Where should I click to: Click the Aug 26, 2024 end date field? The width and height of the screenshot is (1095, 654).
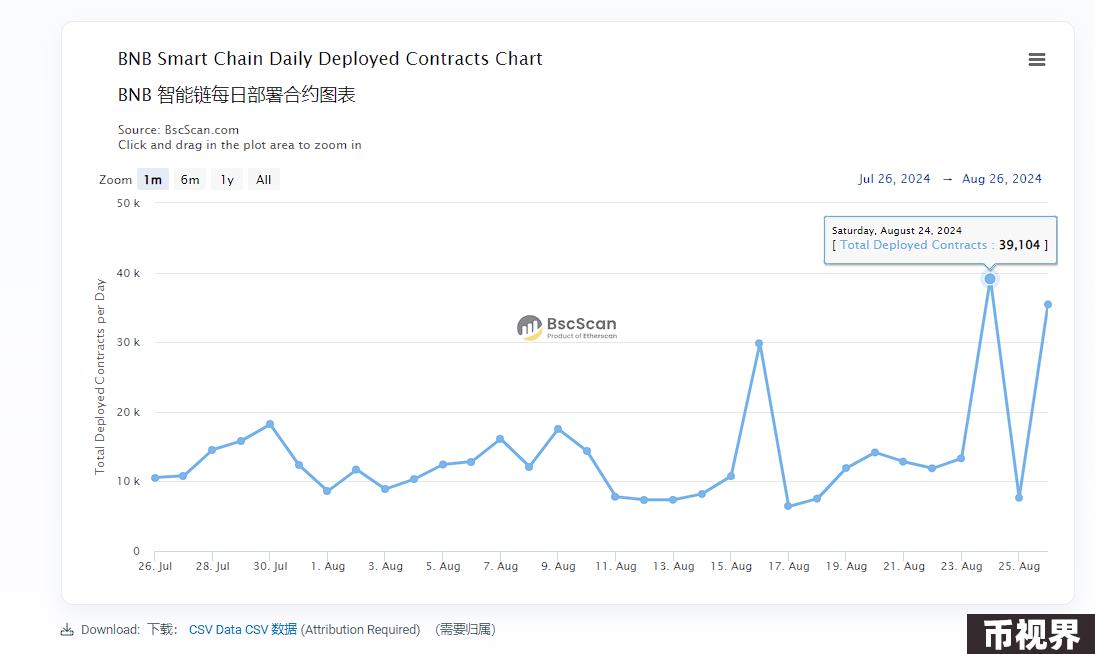(x=1001, y=179)
